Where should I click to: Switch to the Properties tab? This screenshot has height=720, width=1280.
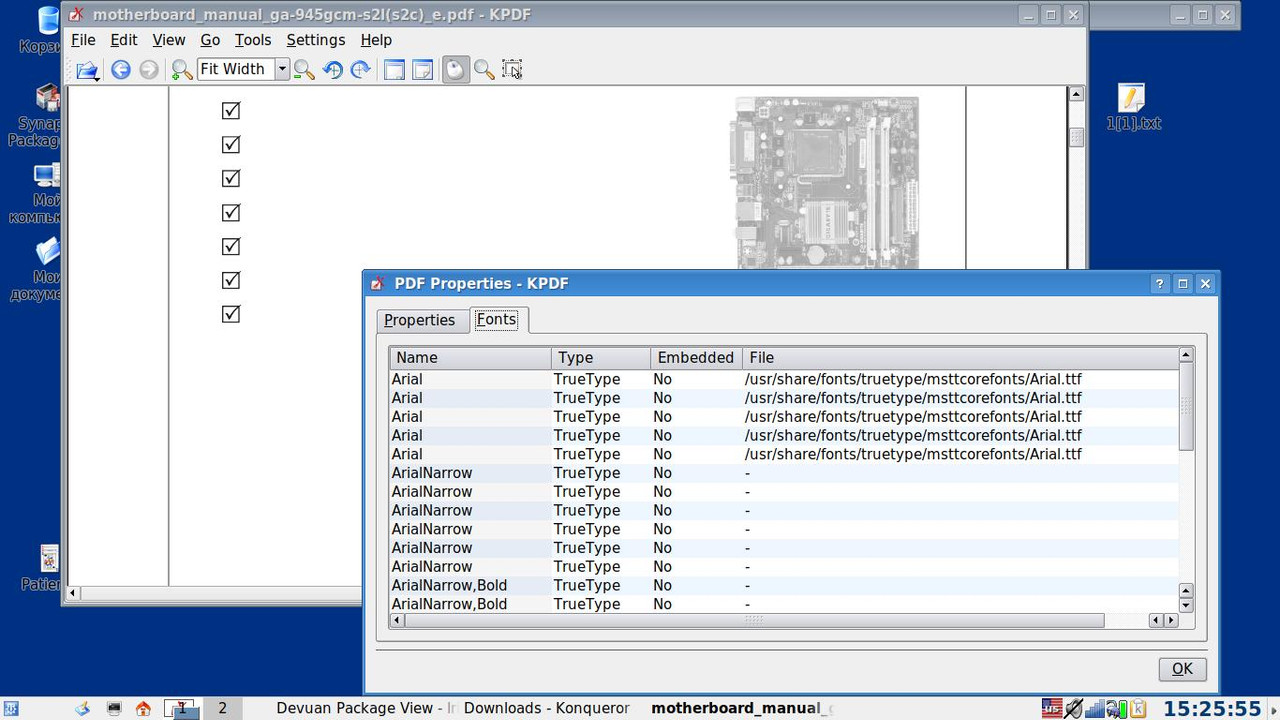click(x=419, y=320)
